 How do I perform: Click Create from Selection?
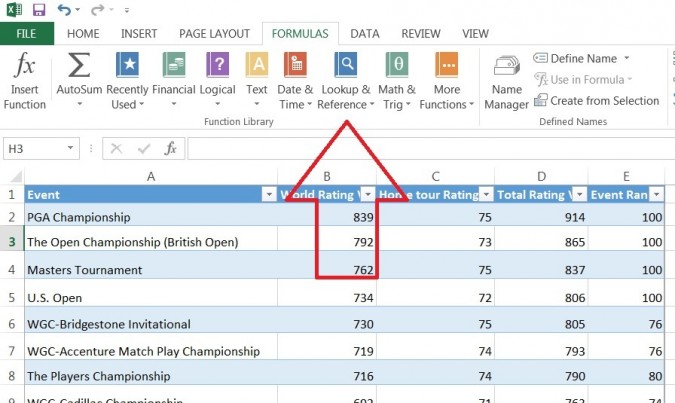point(597,101)
